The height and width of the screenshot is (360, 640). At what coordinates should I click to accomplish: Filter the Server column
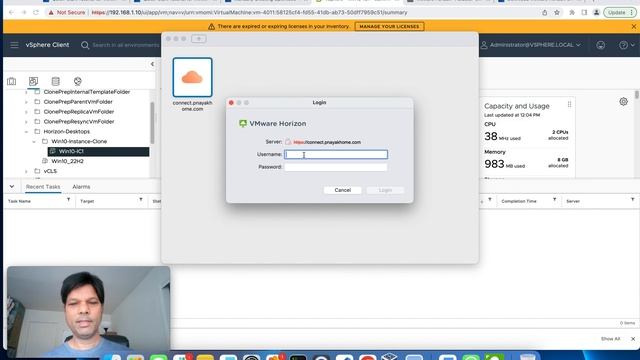pyautogui.click(x=632, y=200)
